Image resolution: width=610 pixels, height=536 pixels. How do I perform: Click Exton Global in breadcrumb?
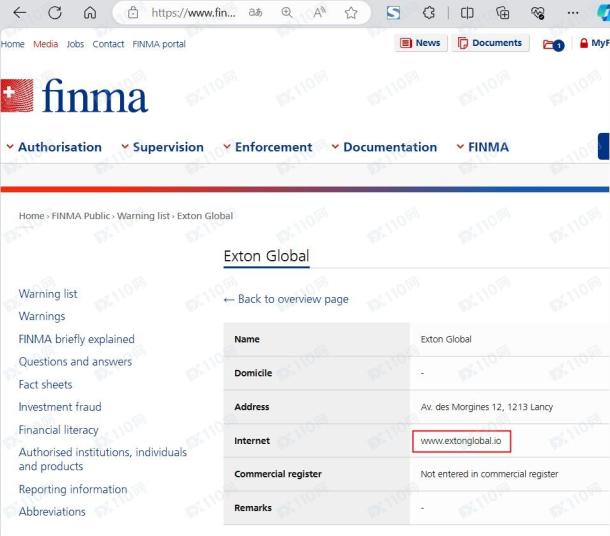pyautogui.click(x=205, y=216)
